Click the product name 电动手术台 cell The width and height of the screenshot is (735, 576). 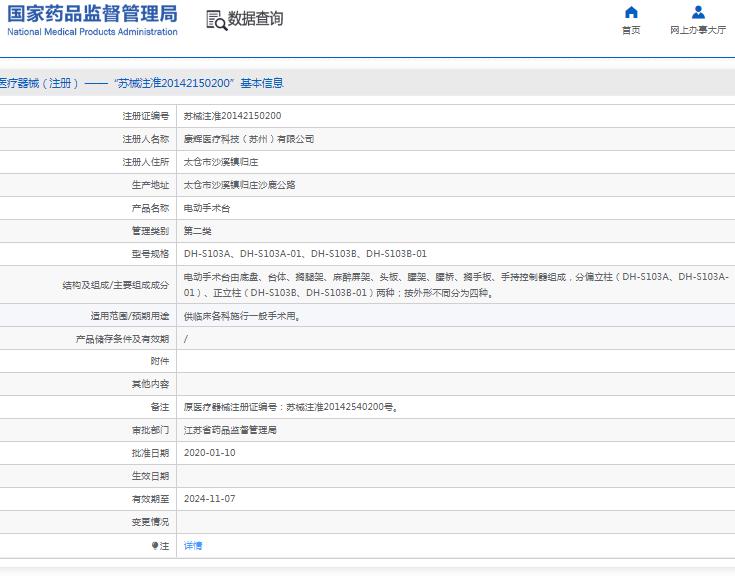click(207, 208)
